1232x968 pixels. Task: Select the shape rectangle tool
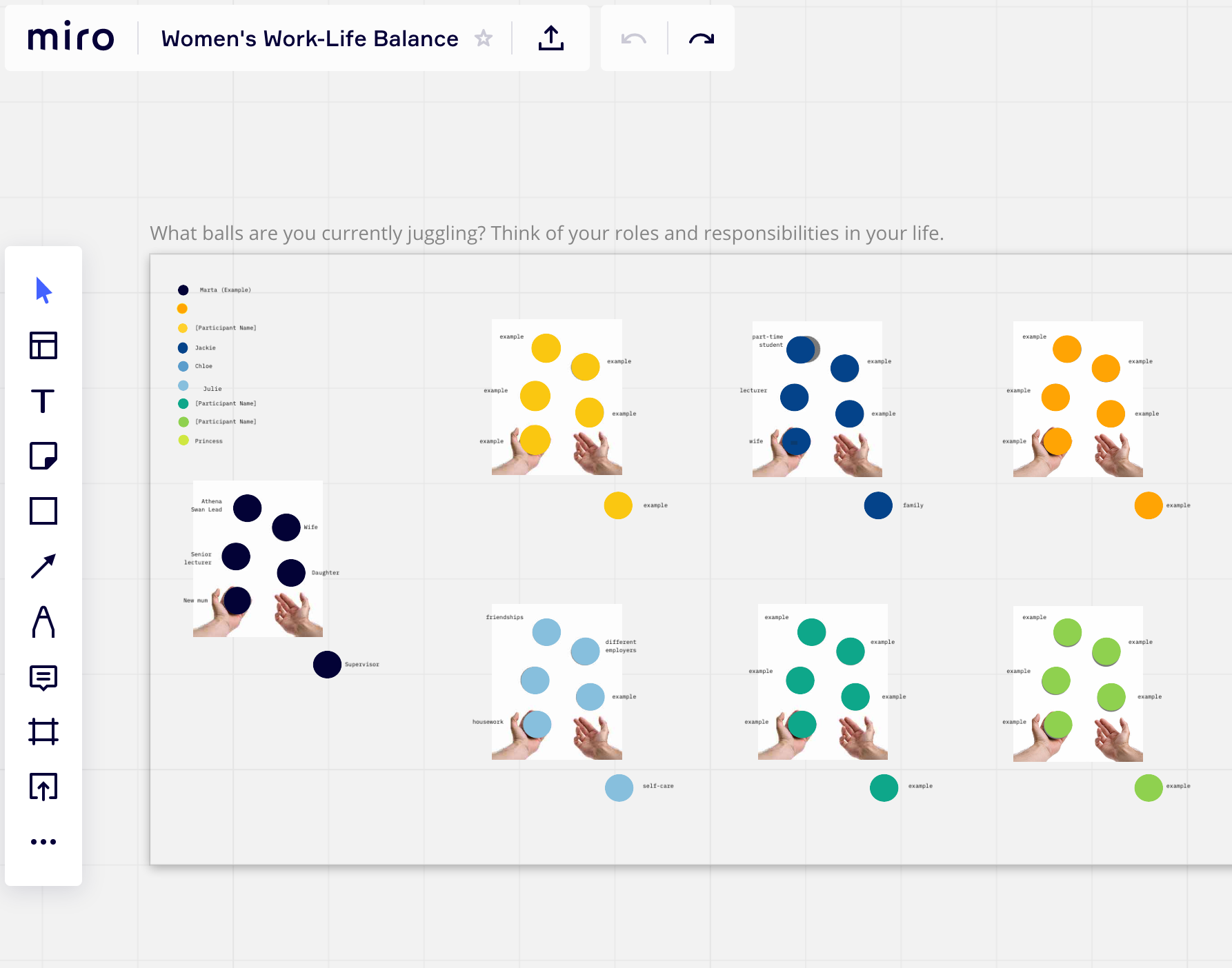click(x=43, y=511)
